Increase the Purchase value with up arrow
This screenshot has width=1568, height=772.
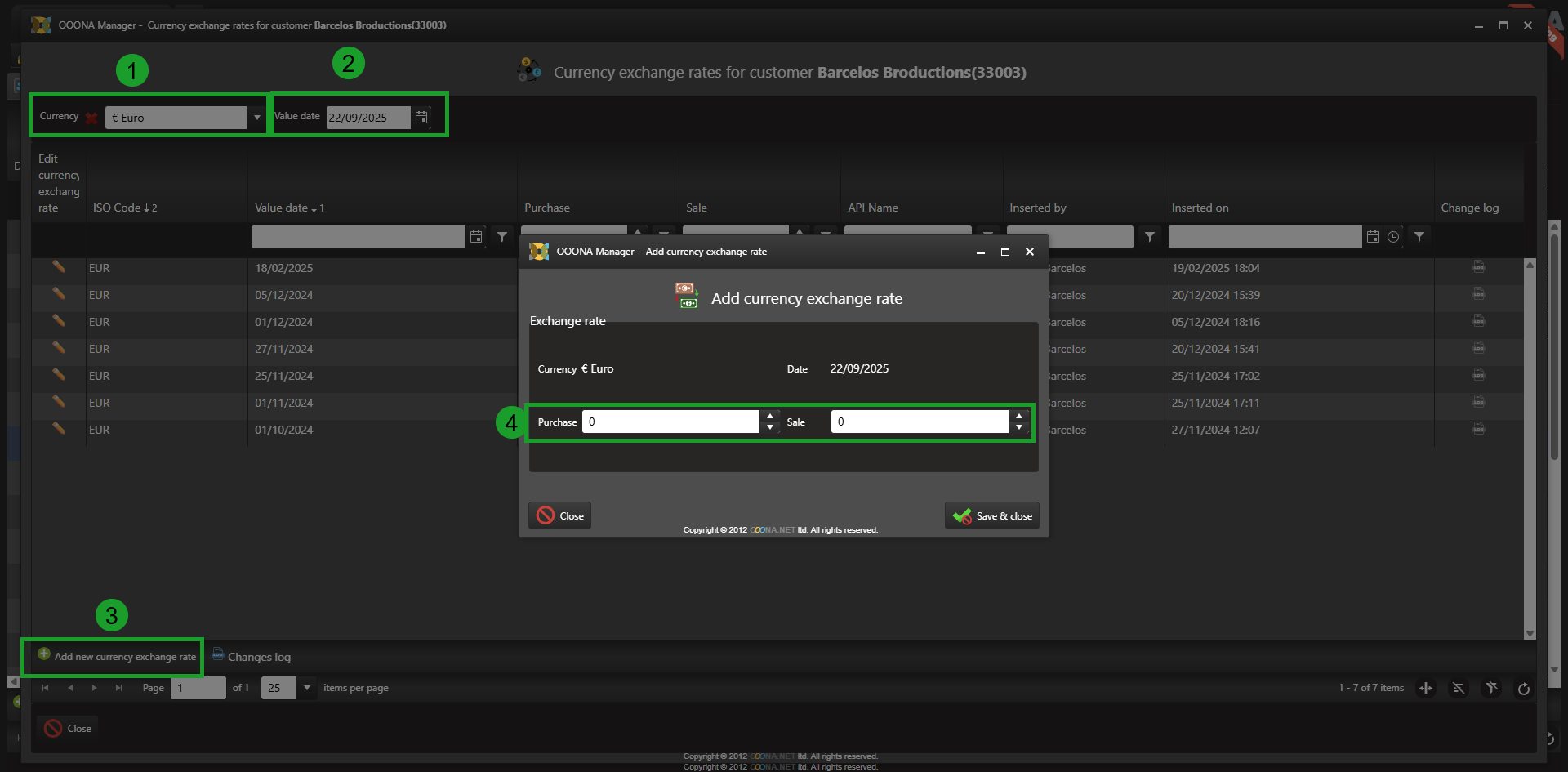tap(770, 417)
